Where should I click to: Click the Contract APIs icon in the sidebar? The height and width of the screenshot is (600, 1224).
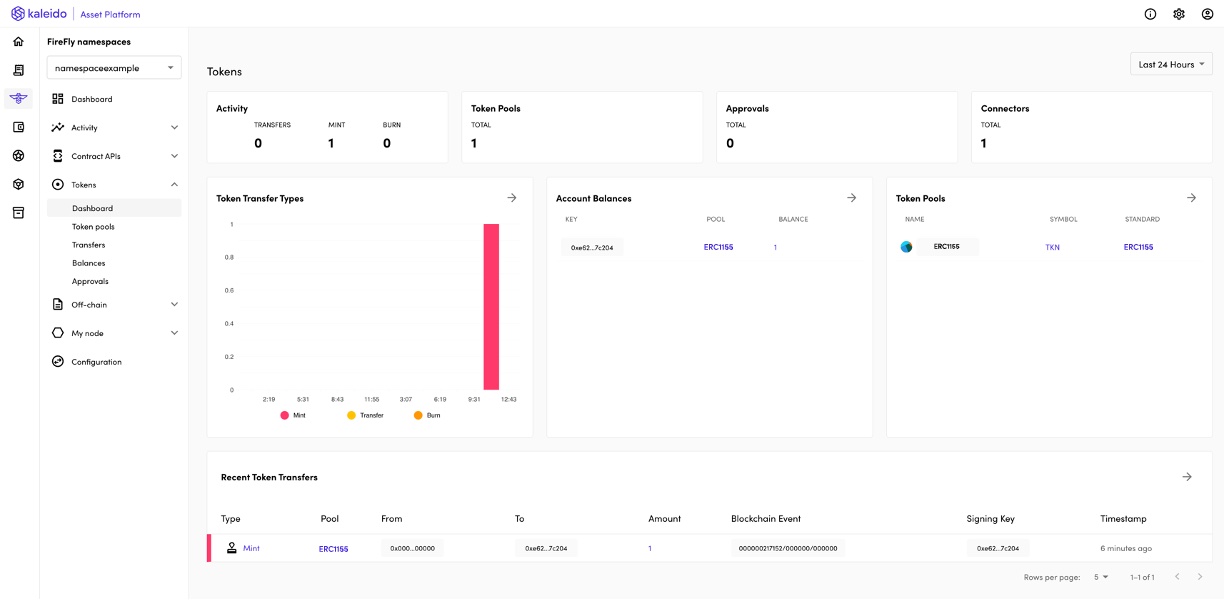click(x=57, y=155)
